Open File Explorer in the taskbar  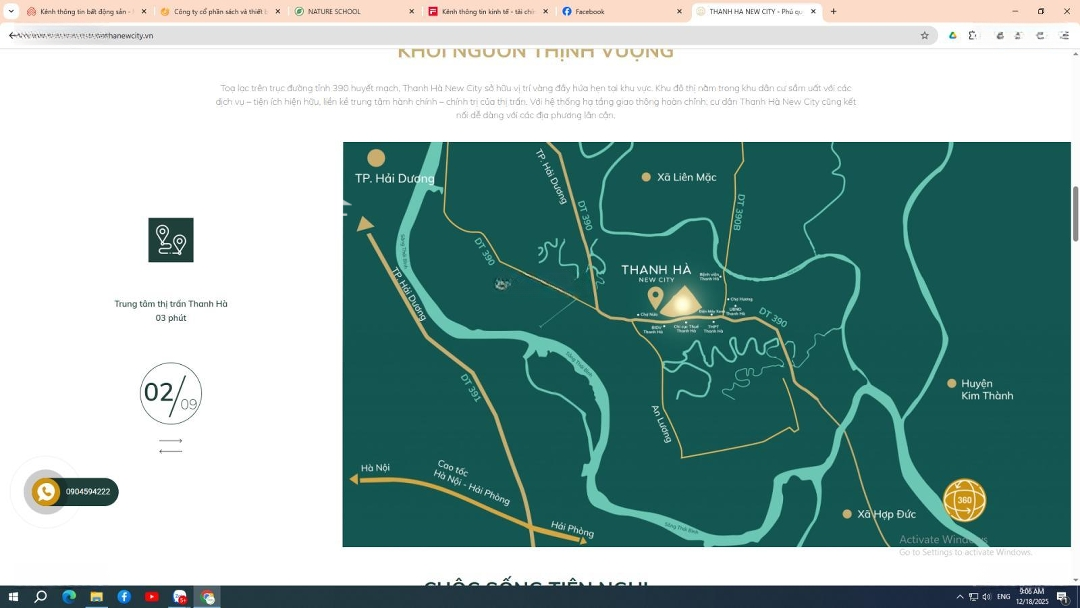(97, 597)
